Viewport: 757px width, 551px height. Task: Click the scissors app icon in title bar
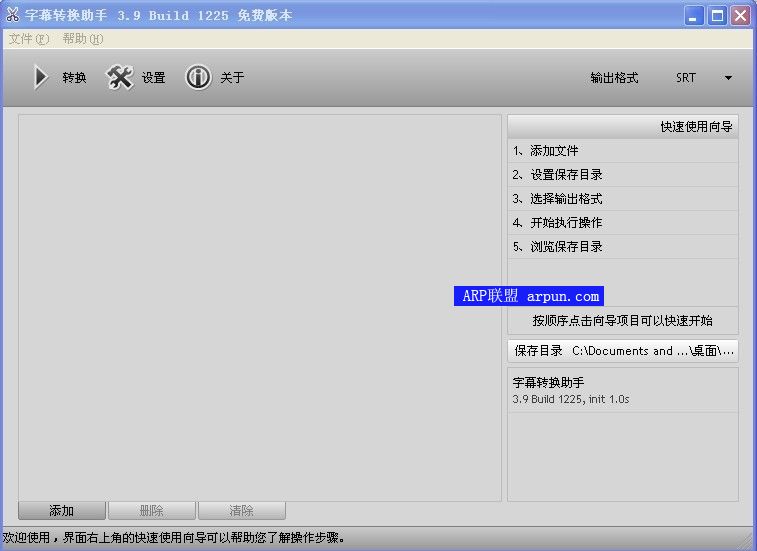[13, 15]
